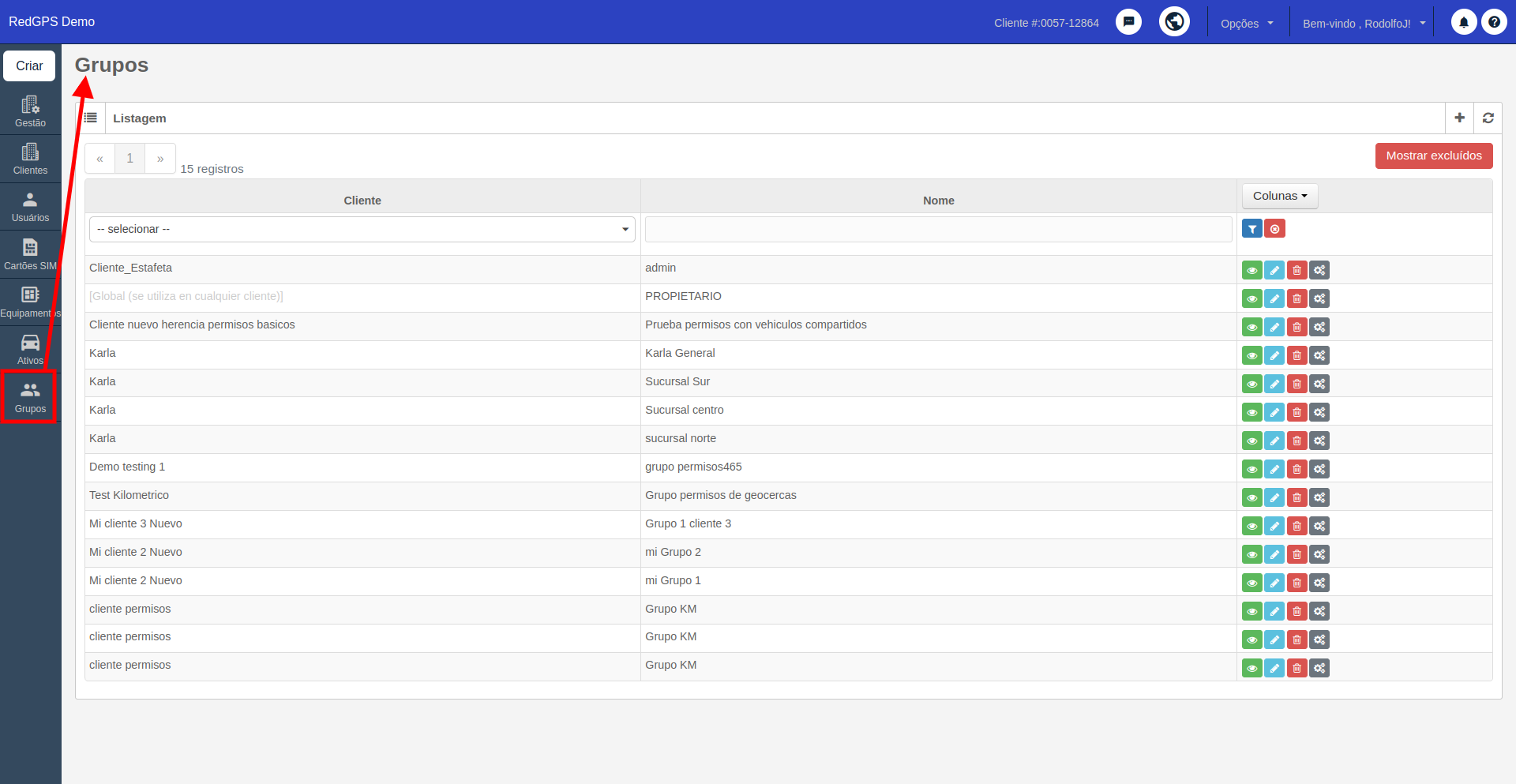Edit the admin group row
The image size is (1516, 784).
tap(1274, 270)
